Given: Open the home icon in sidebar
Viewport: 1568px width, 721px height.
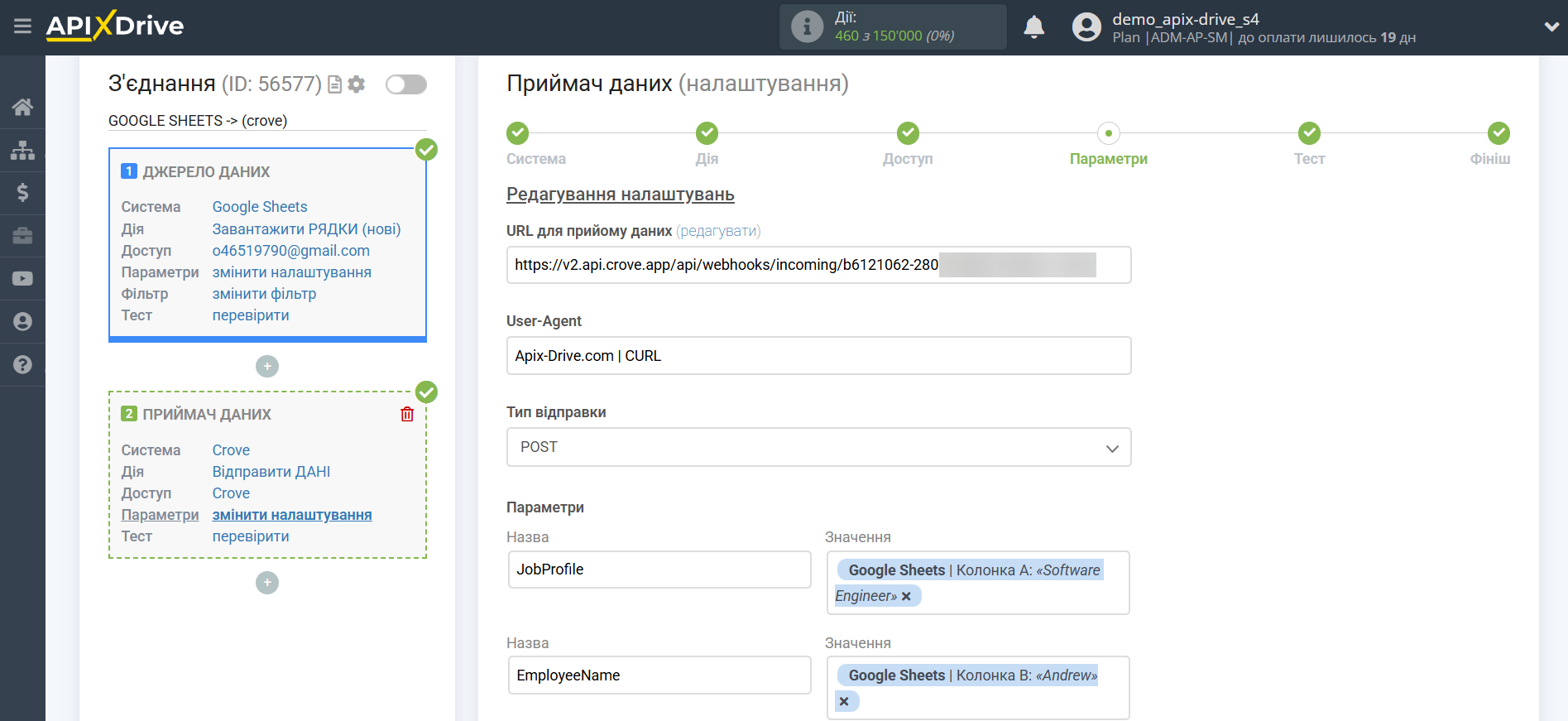Looking at the screenshot, I should (22, 107).
